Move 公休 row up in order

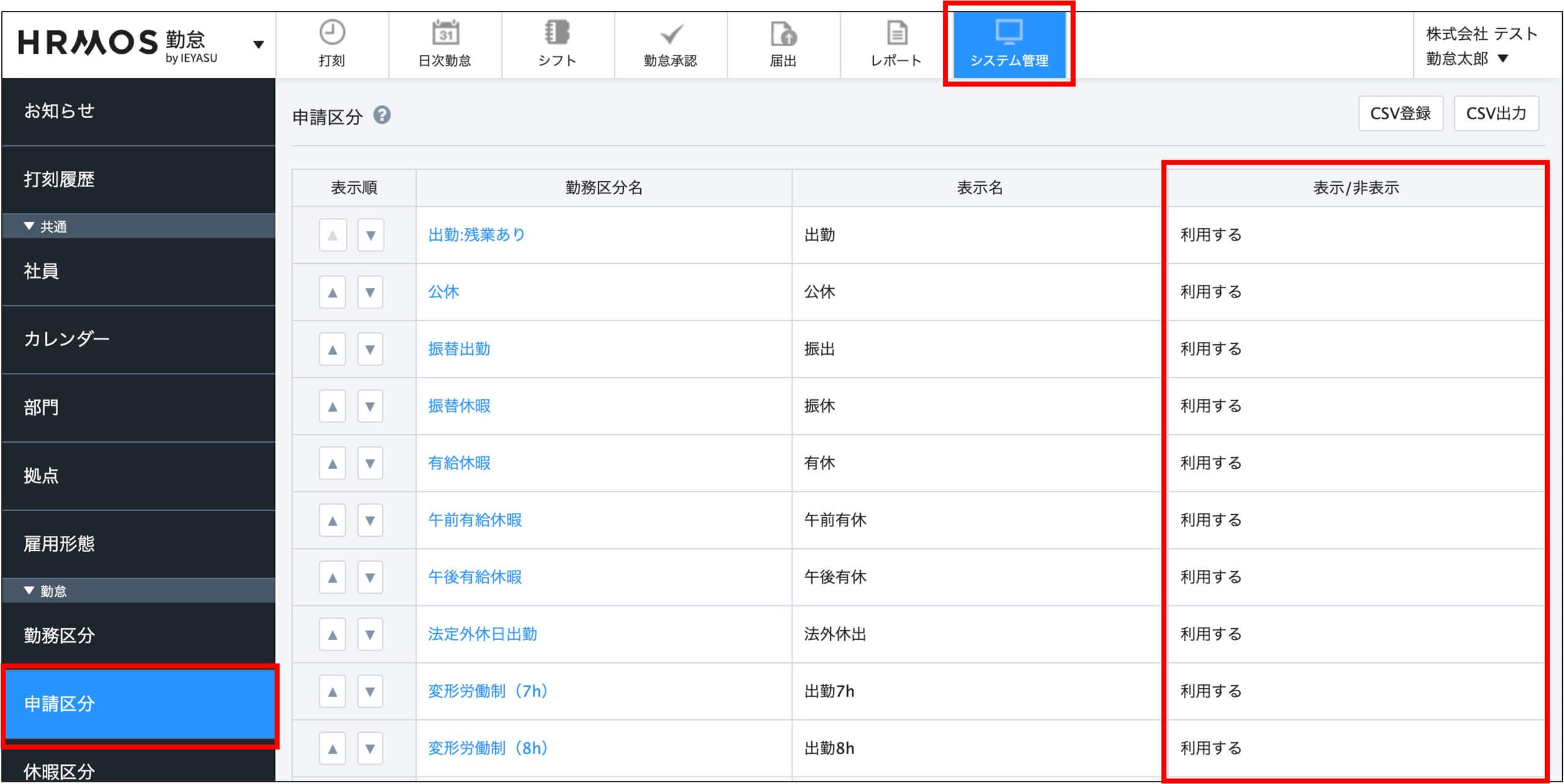tap(332, 292)
